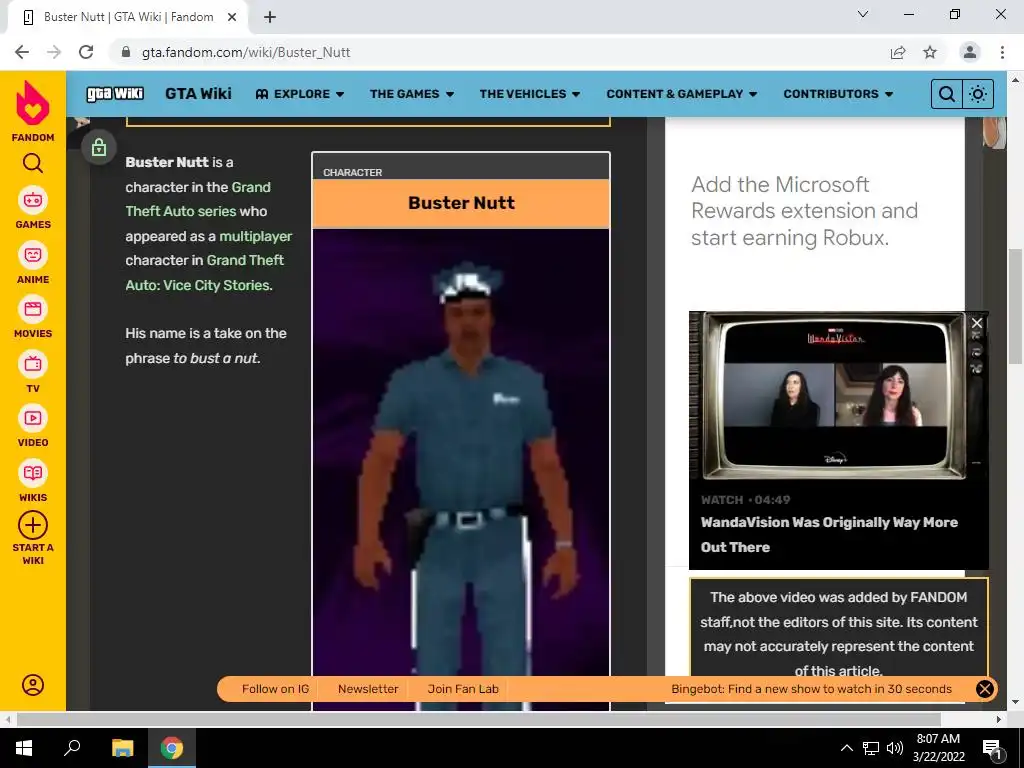This screenshot has width=1024, height=768.
Task: Open a new browser tab
Action: [270, 17]
